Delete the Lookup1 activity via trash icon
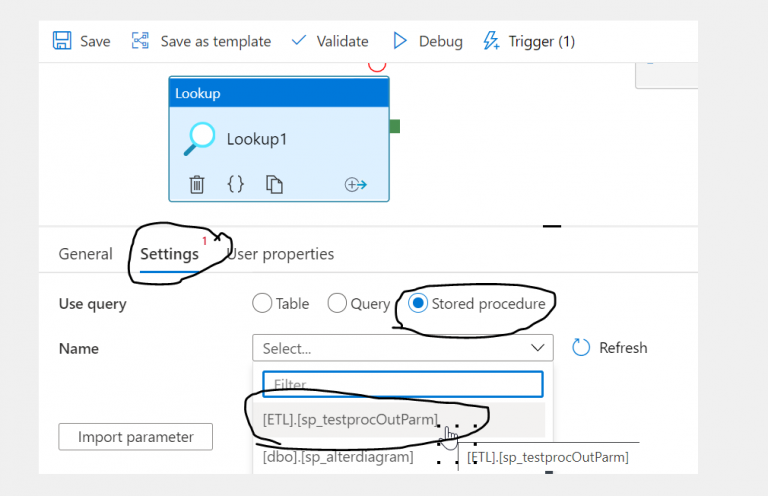 [x=197, y=184]
